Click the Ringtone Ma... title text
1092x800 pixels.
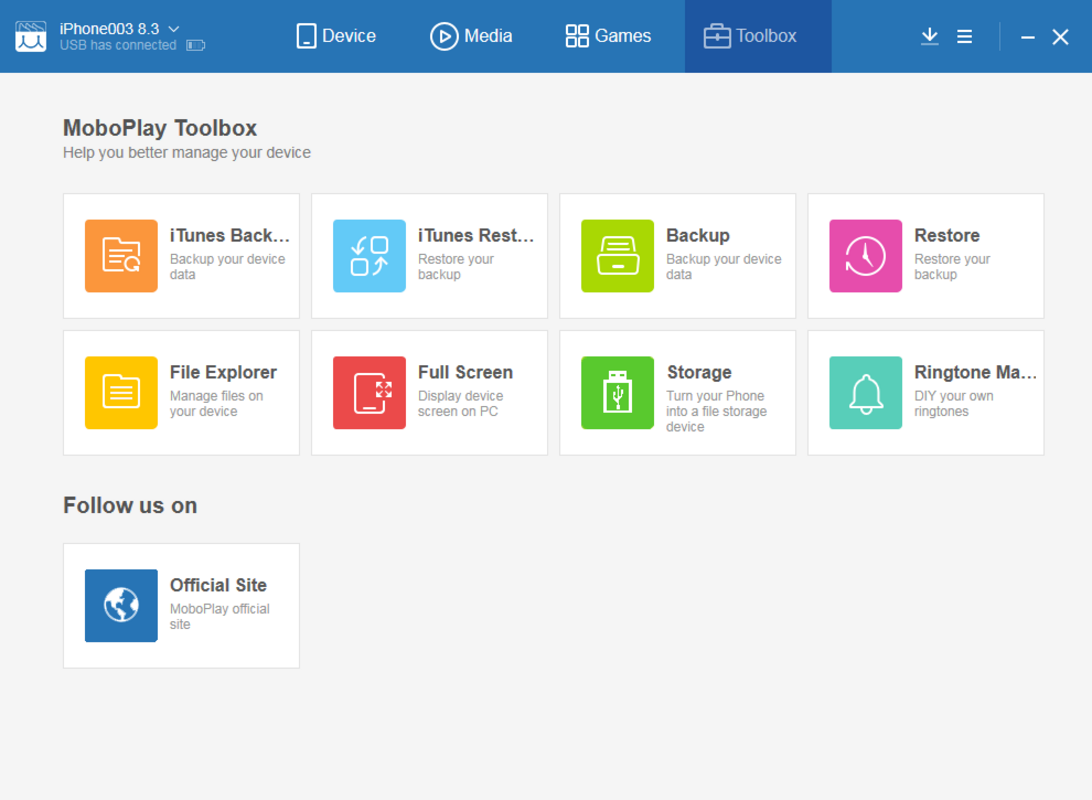(x=975, y=372)
